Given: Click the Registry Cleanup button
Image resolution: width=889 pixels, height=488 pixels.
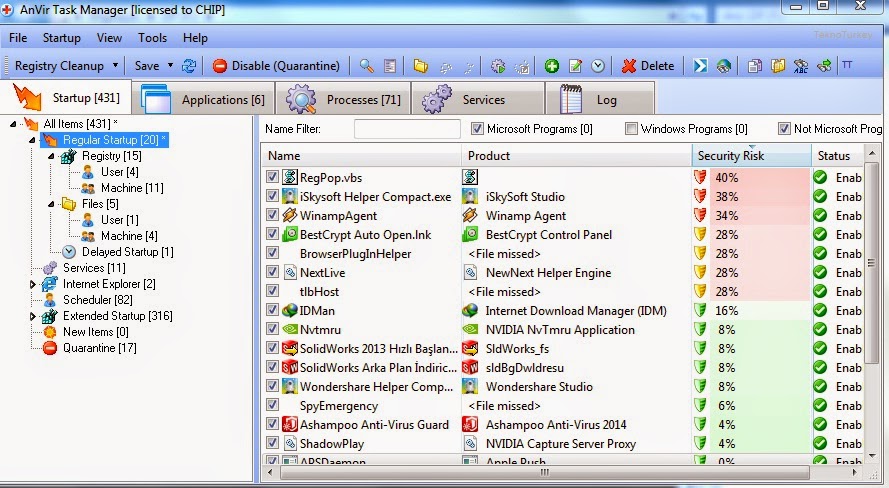Looking at the screenshot, I should (59, 66).
